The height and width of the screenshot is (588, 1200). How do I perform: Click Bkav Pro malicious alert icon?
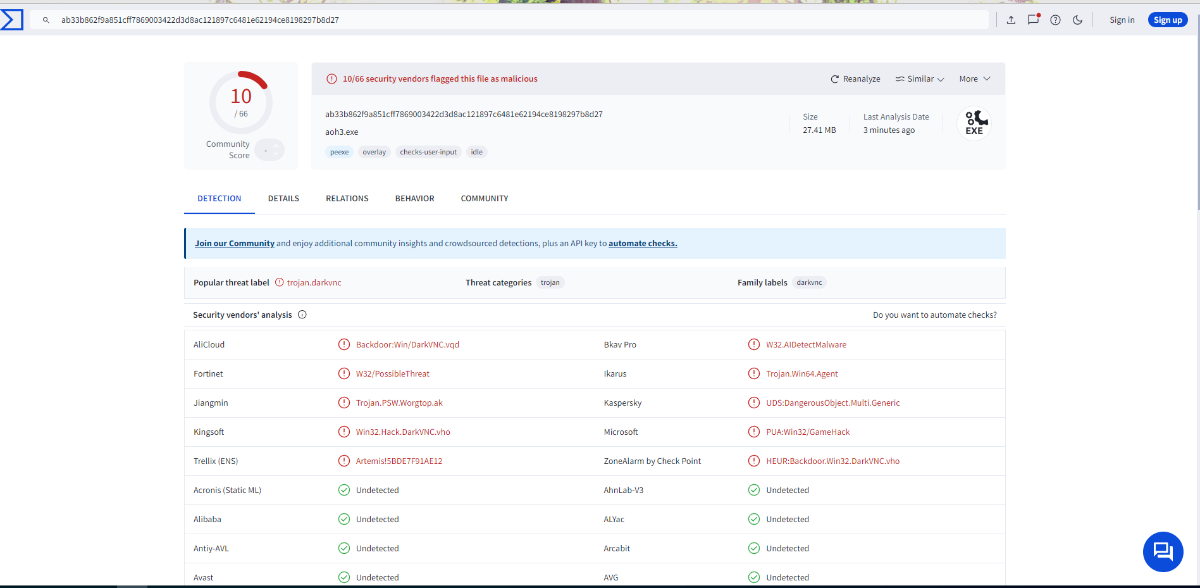point(754,345)
